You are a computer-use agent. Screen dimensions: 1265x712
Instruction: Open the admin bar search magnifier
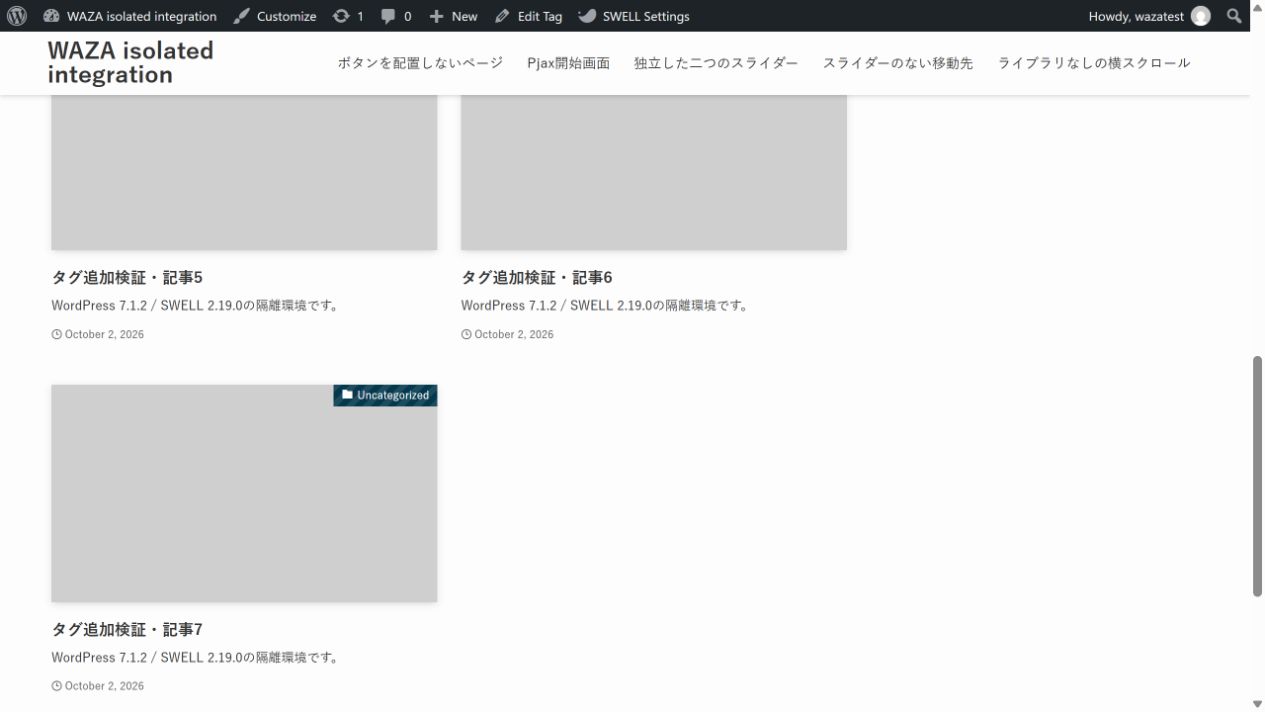click(x=1234, y=16)
